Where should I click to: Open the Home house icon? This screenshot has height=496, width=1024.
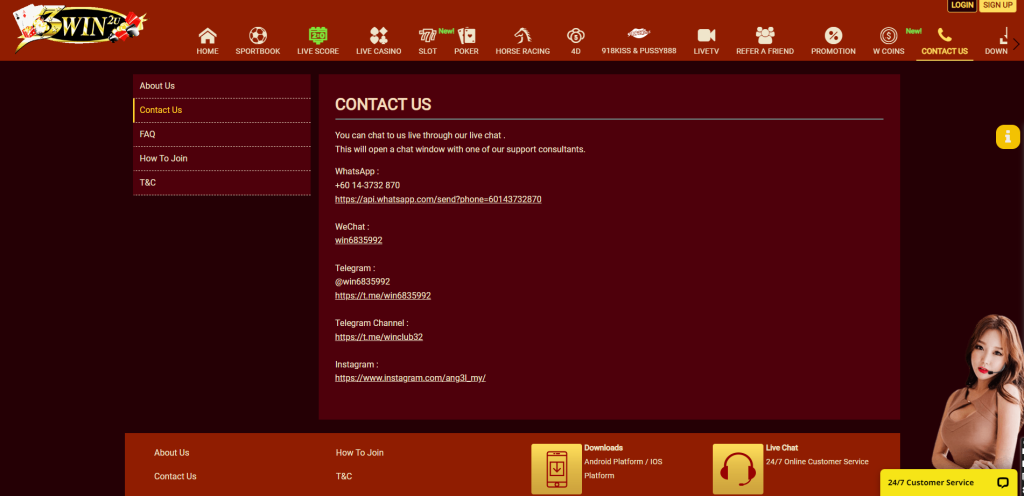(208, 35)
